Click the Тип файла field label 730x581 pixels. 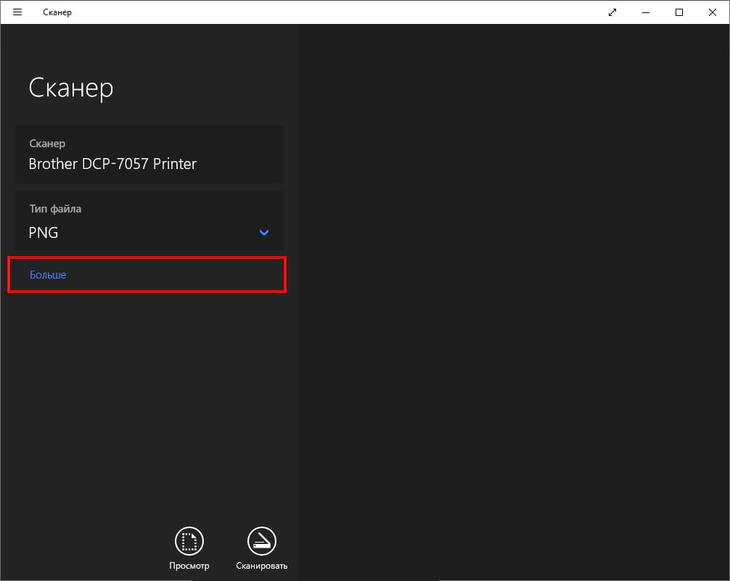tap(56, 209)
